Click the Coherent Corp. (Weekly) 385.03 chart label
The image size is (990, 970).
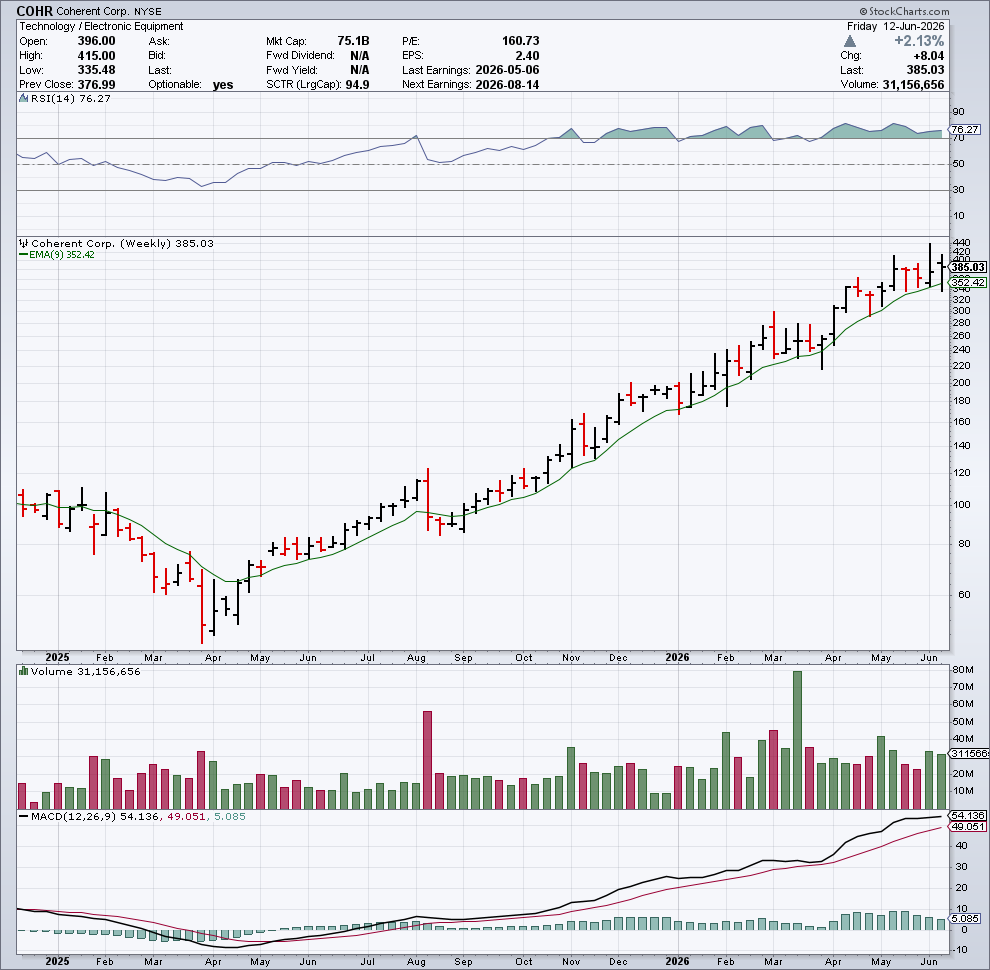[122, 244]
